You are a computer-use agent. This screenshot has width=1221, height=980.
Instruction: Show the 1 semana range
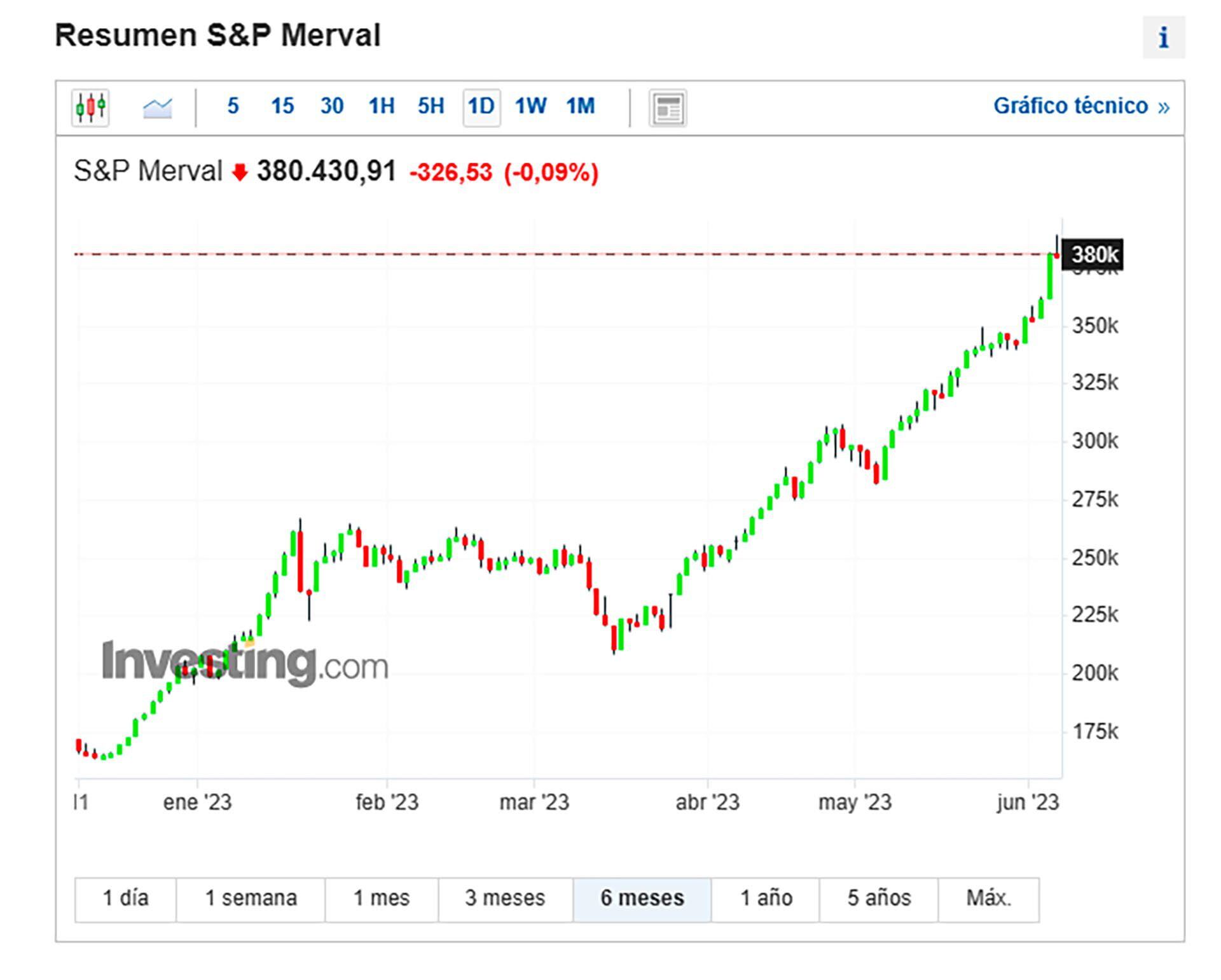pyautogui.click(x=251, y=899)
